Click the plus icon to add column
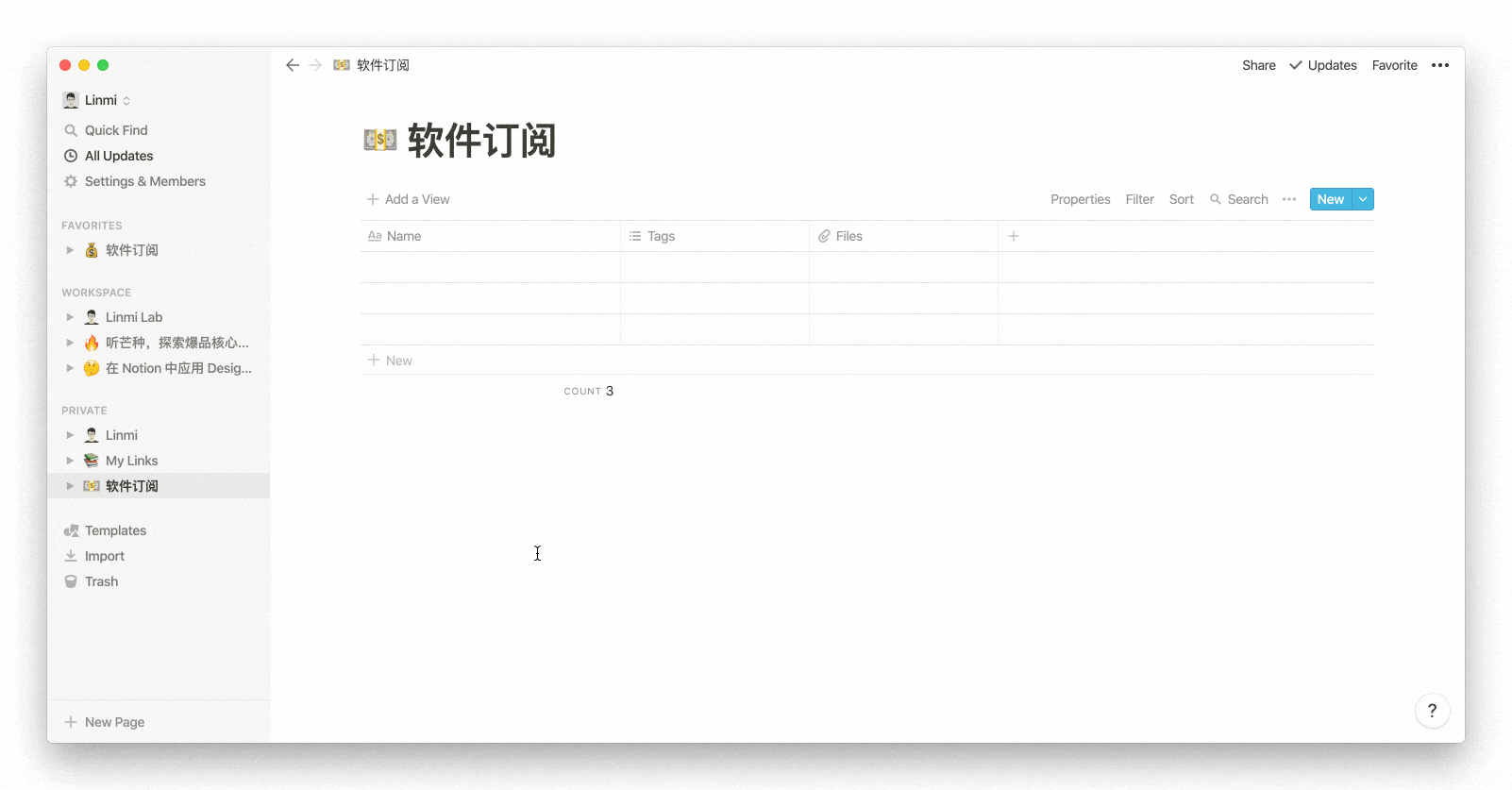Screen dimensions: 1512x790 coord(1014,236)
